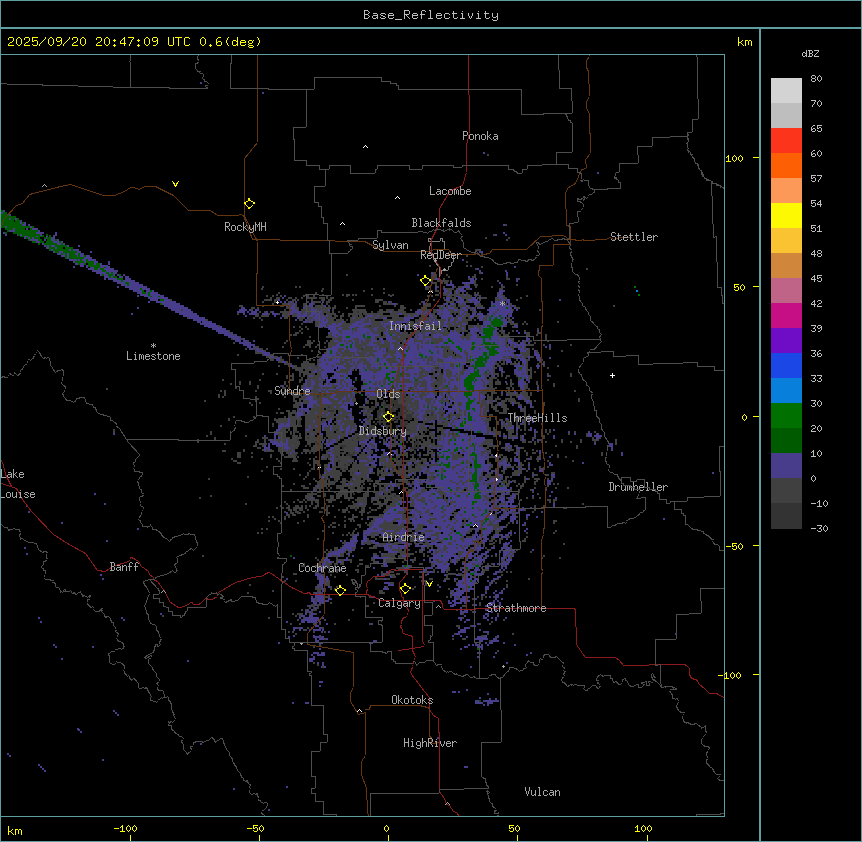Image resolution: width=862 pixels, height=842 pixels.
Task: Select the bright red 60-65 dBZ legend swatch
Action: pos(786,140)
